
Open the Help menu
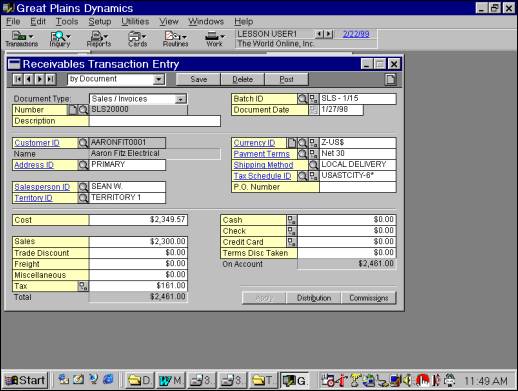(243, 22)
